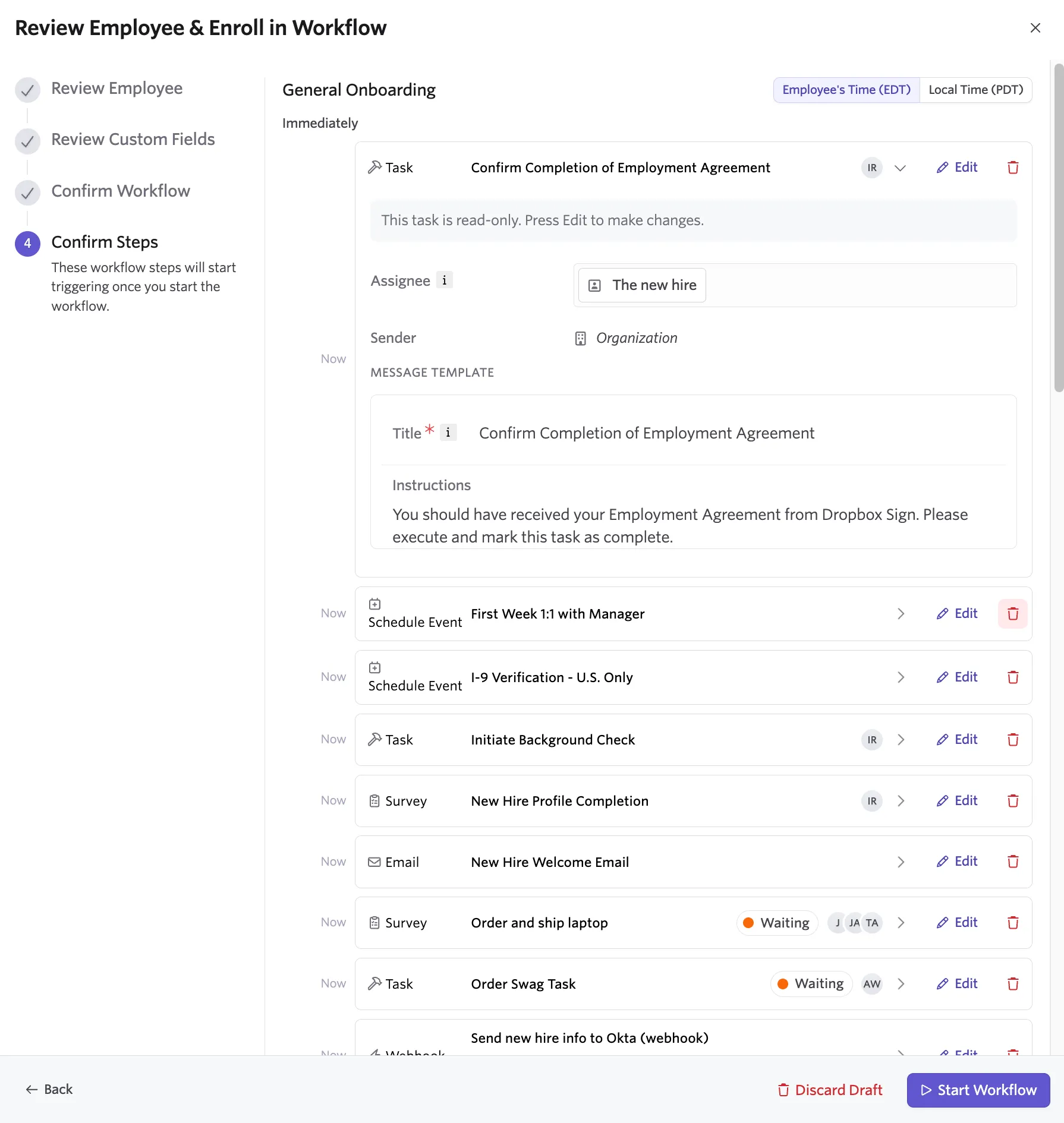
Task: Close the Review Employee dialog
Action: click(1035, 28)
